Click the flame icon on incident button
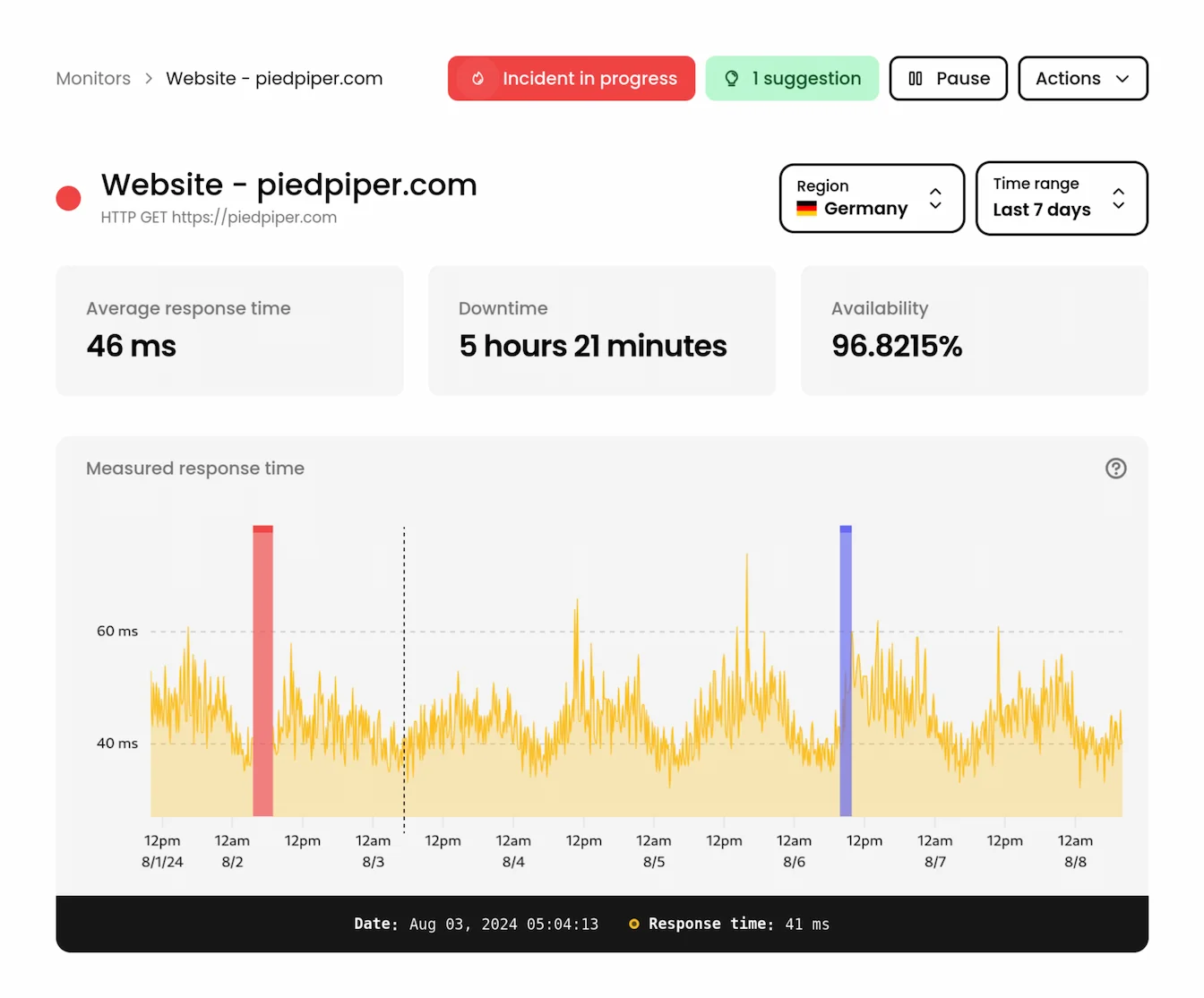This screenshot has width=1204, height=998. click(478, 79)
